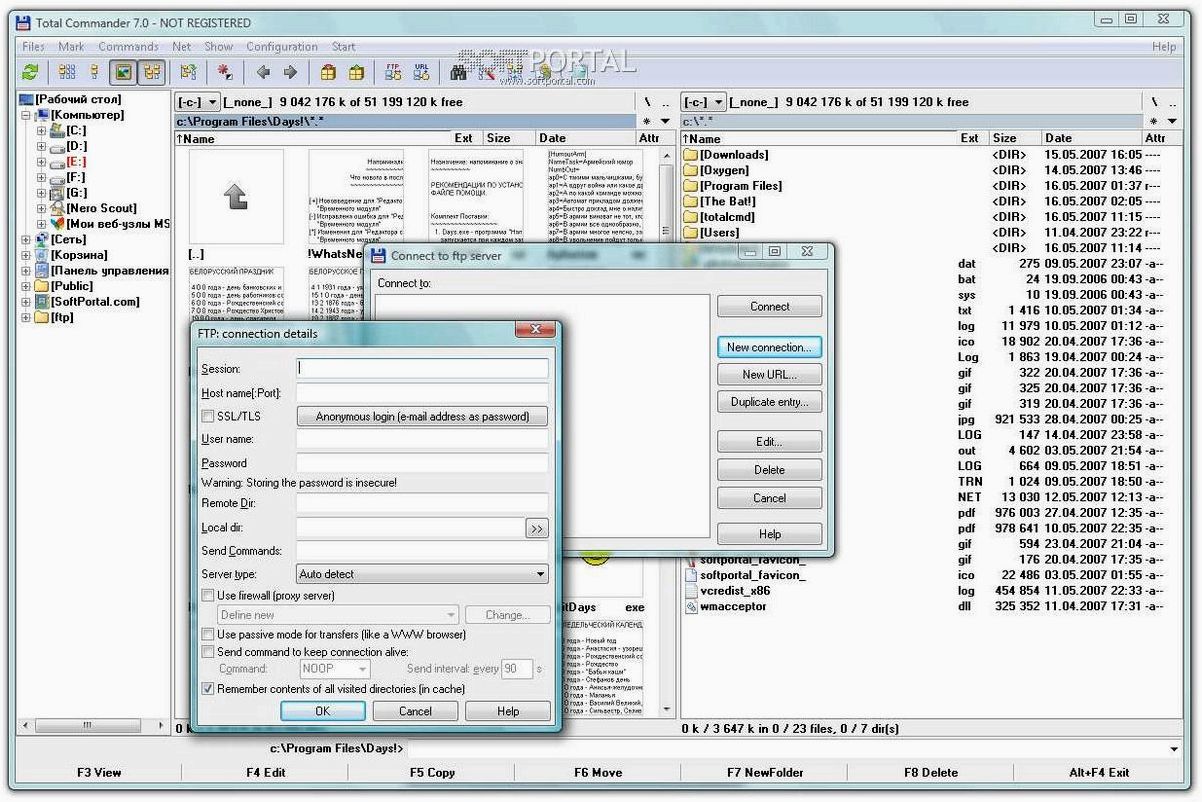Click Delete in Connect to ftp server
This screenshot has height=802, width=1202.
(x=769, y=469)
